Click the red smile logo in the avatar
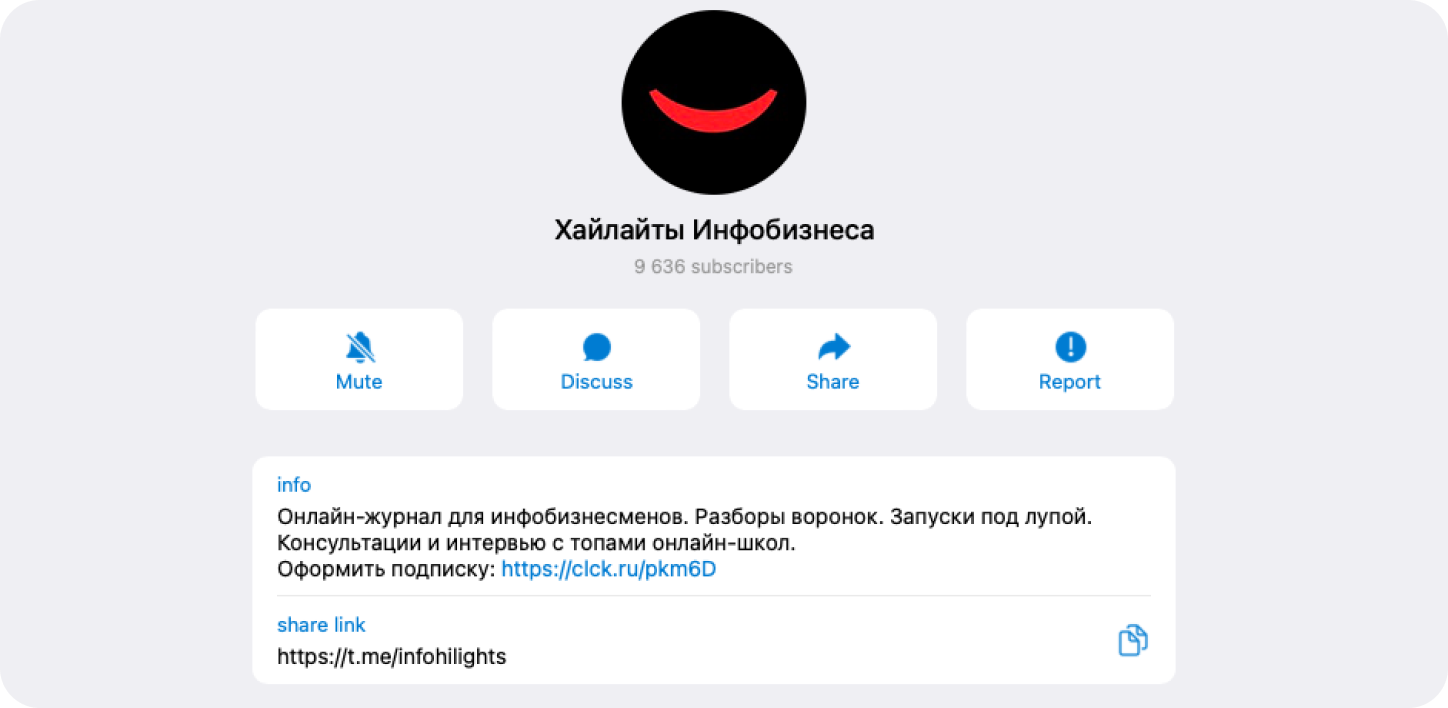 point(714,110)
